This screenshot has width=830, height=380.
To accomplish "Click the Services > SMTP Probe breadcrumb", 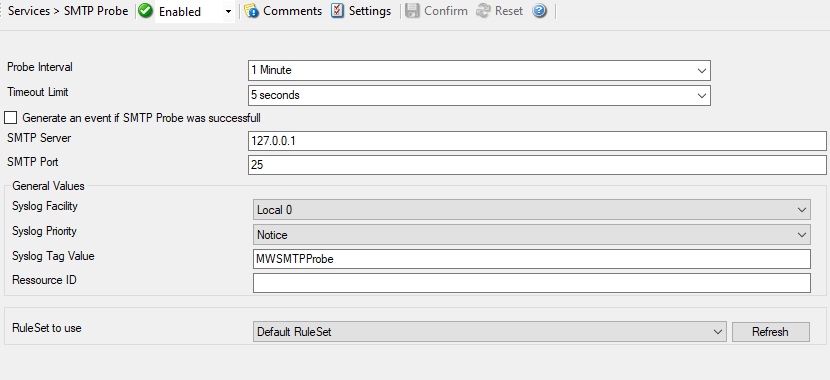I will (x=68, y=11).
